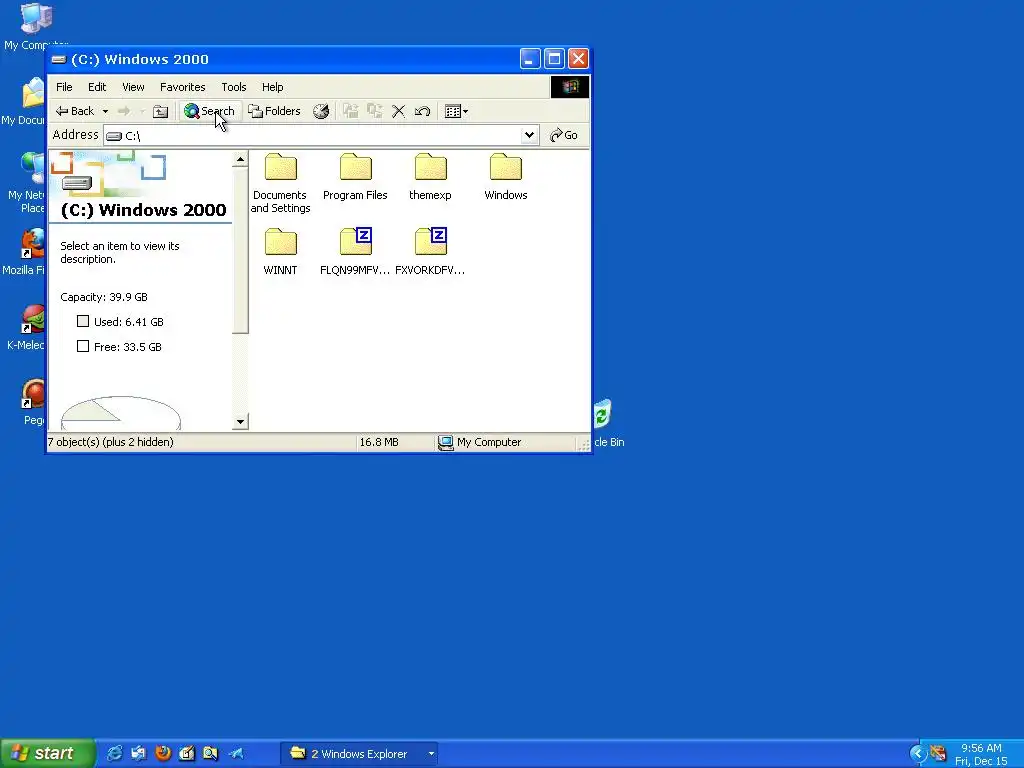The image size is (1024, 768).
Task: Open the Edit menu
Action: click(x=97, y=87)
